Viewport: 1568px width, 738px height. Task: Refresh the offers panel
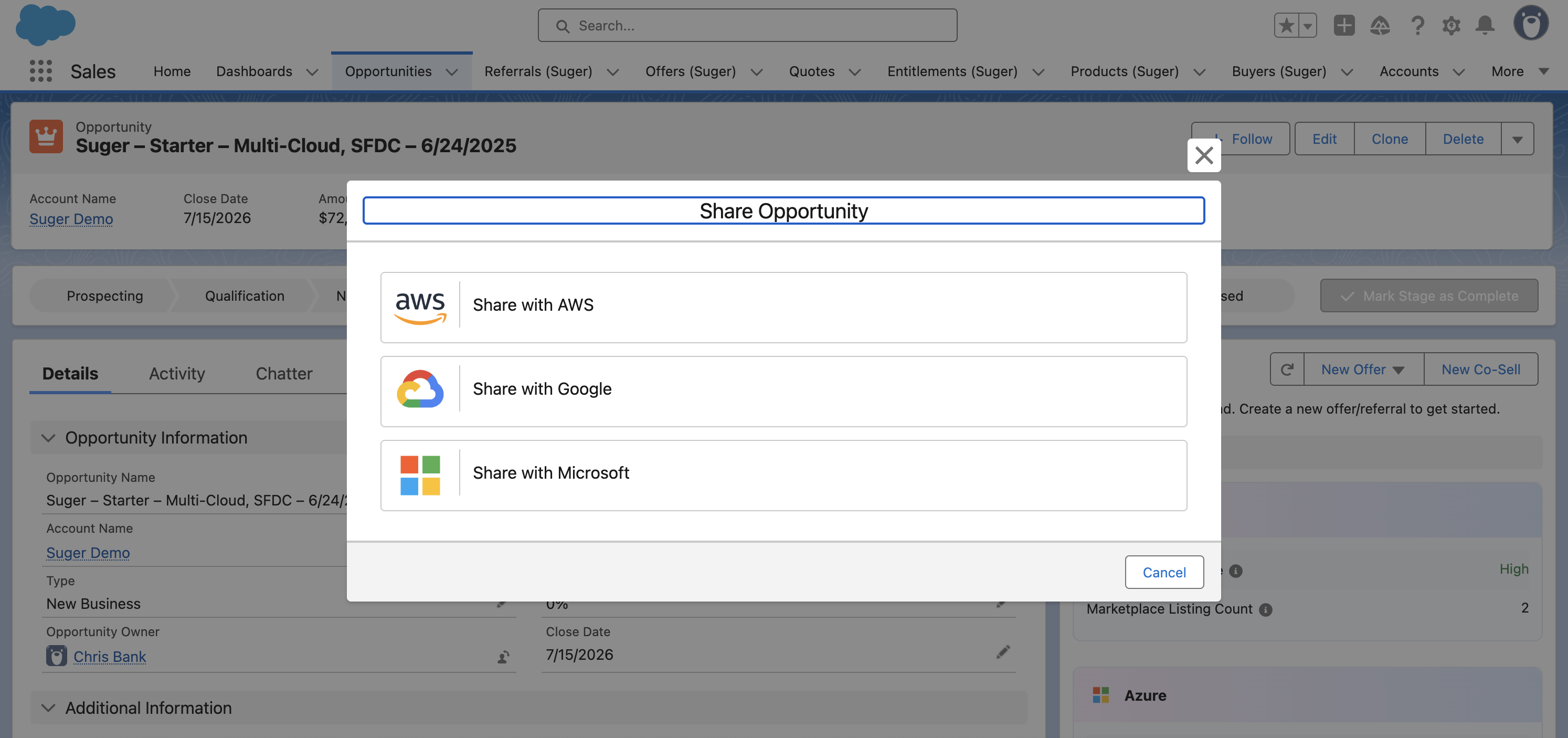[1287, 369]
